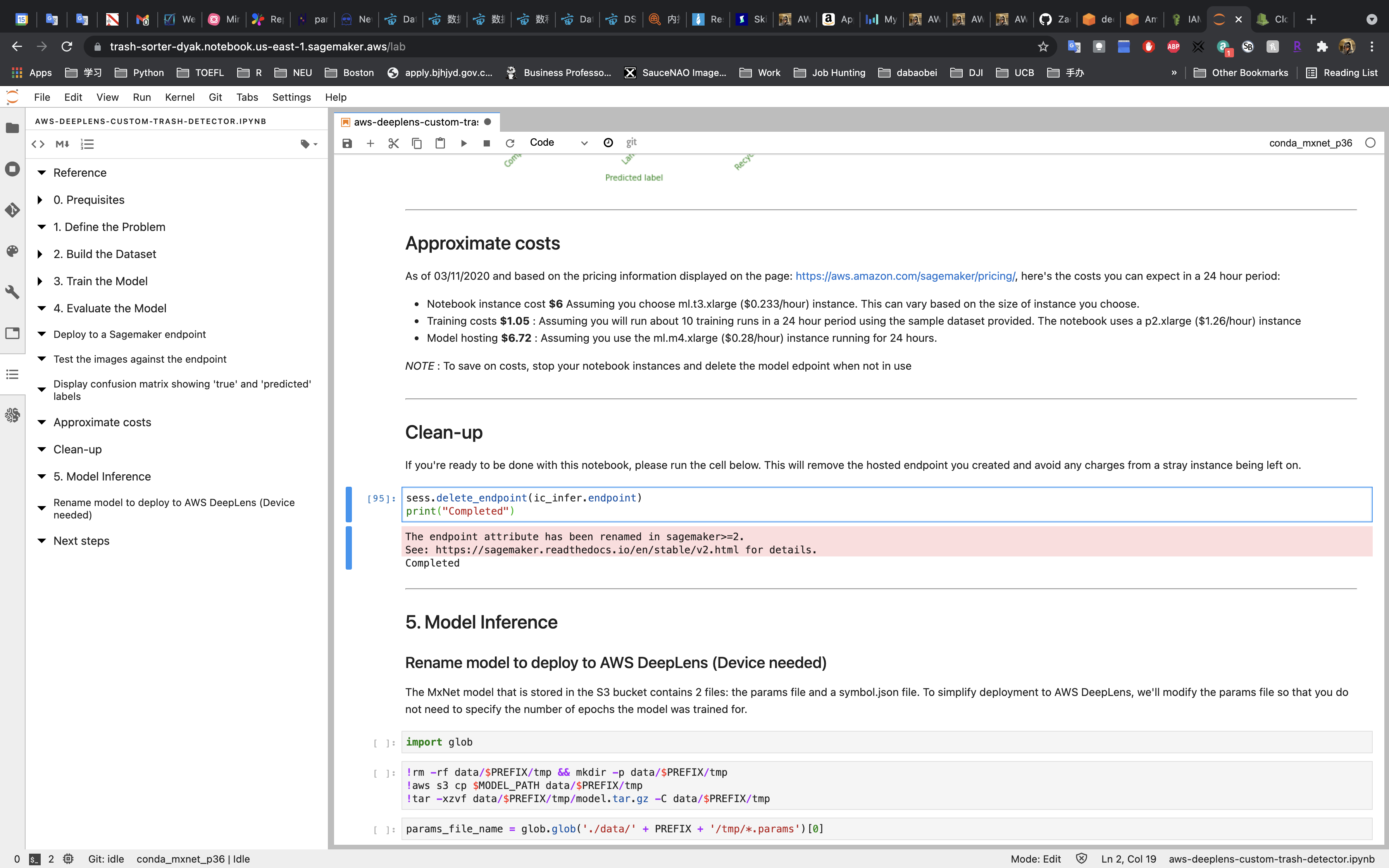Expand the 2. Build the Dataset section
This screenshot has height=868, width=1389.
coord(40,254)
